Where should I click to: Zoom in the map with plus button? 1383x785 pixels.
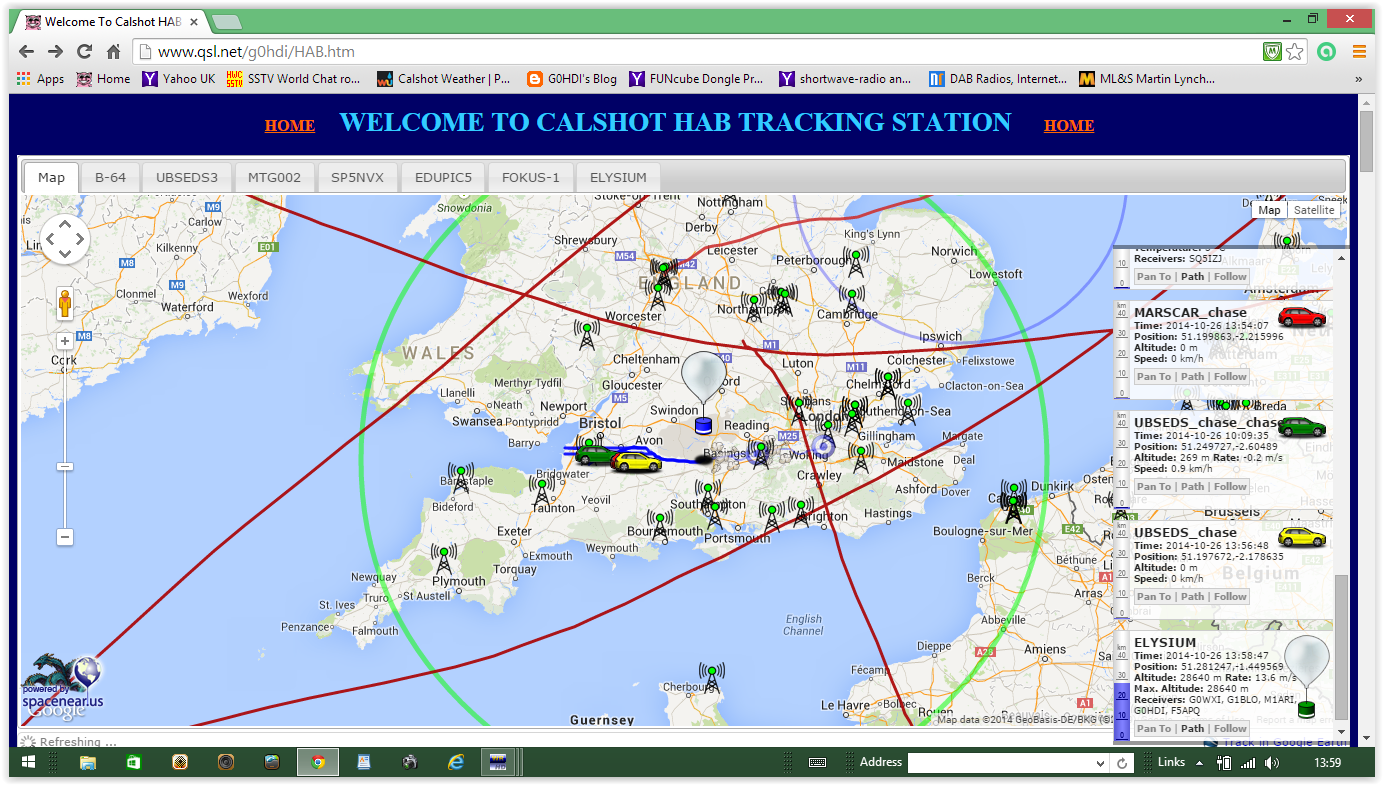tap(65, 341)
